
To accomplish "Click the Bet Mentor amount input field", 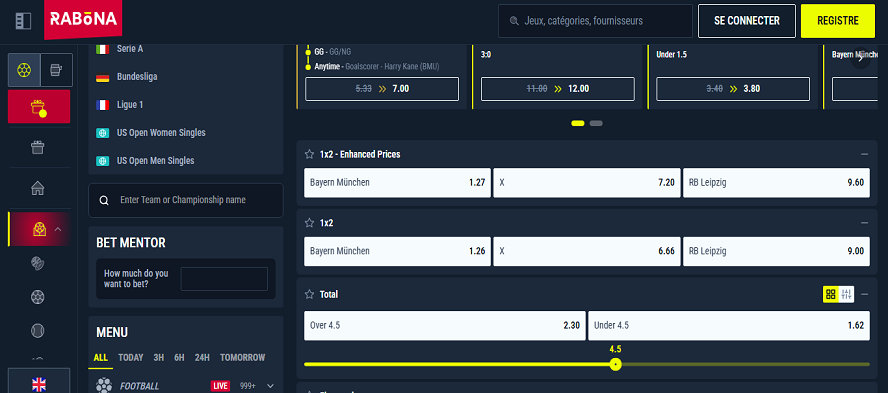I will pos(224,279).
